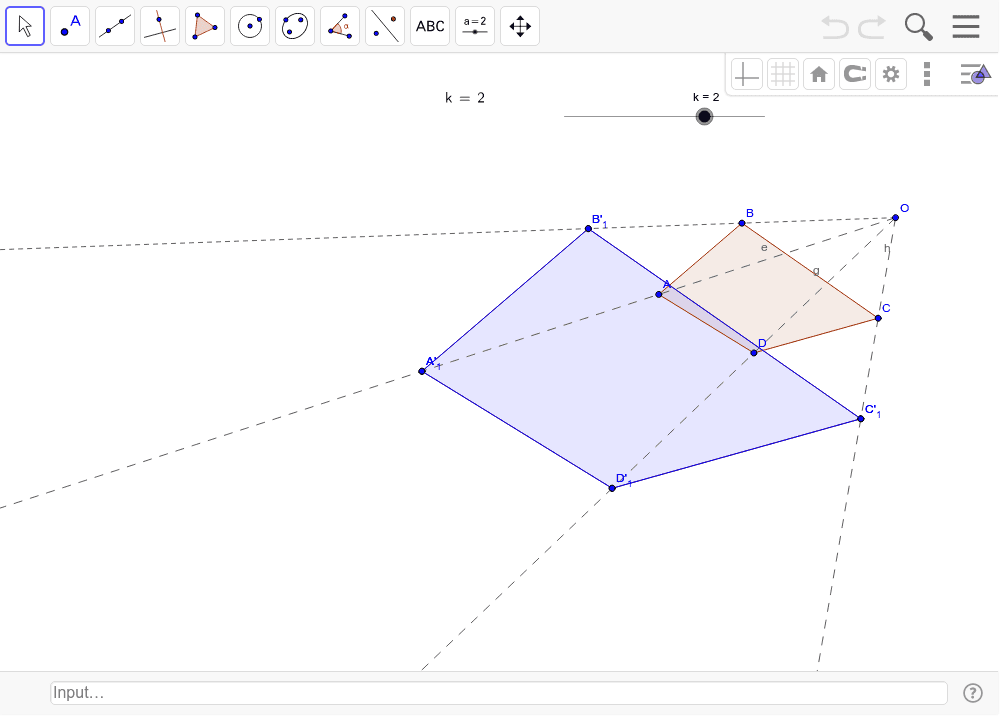Click the Redo arrow
The image size is (1000, 716).
pyautogui.click(x=872, y=27)
